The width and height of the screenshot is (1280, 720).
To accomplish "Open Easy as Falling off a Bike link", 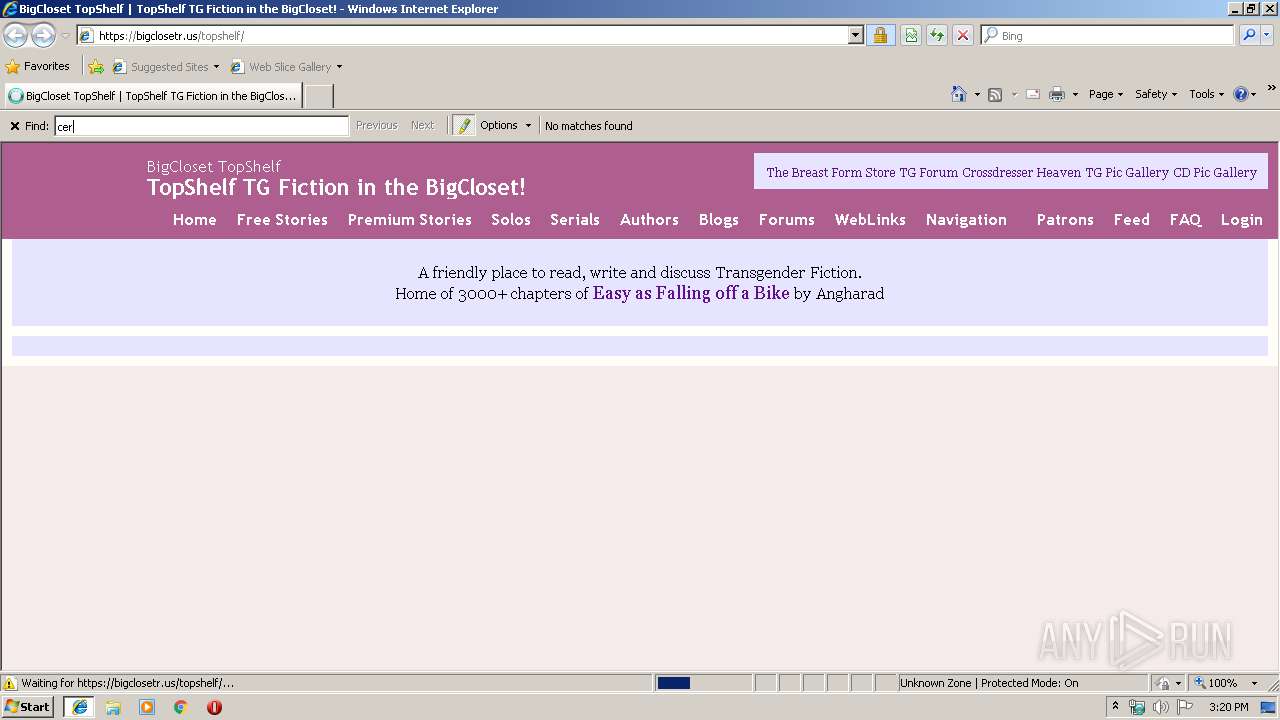I will point(691,293).
